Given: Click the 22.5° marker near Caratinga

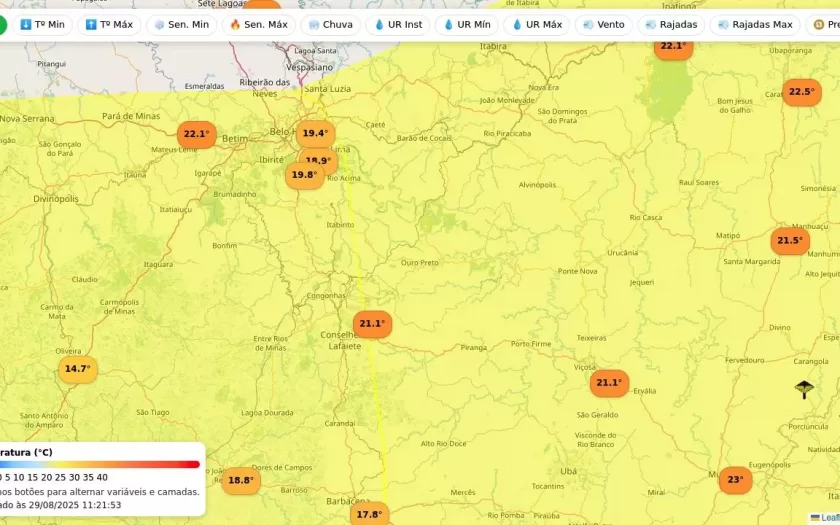Looking at the screenshot, I should tap(801, 92).
